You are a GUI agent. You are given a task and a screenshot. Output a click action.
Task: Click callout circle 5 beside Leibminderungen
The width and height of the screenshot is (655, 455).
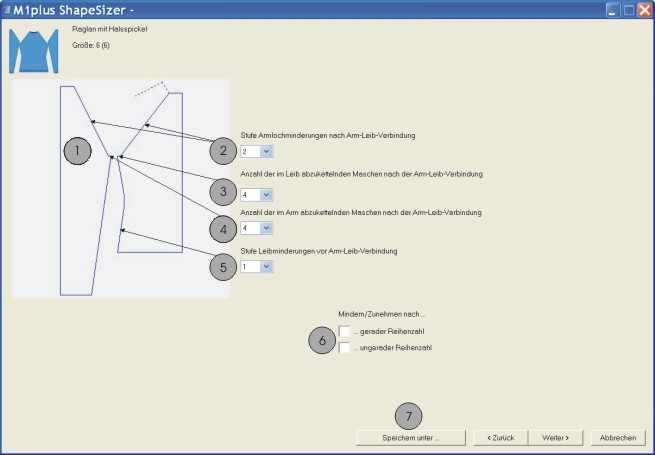[x=223, y=267]
